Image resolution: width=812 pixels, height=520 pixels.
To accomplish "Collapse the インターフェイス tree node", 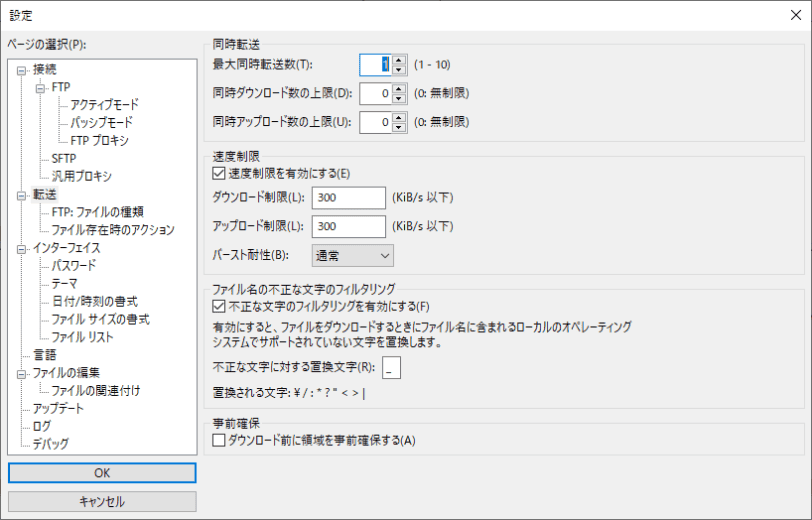I will pos(22,248).
